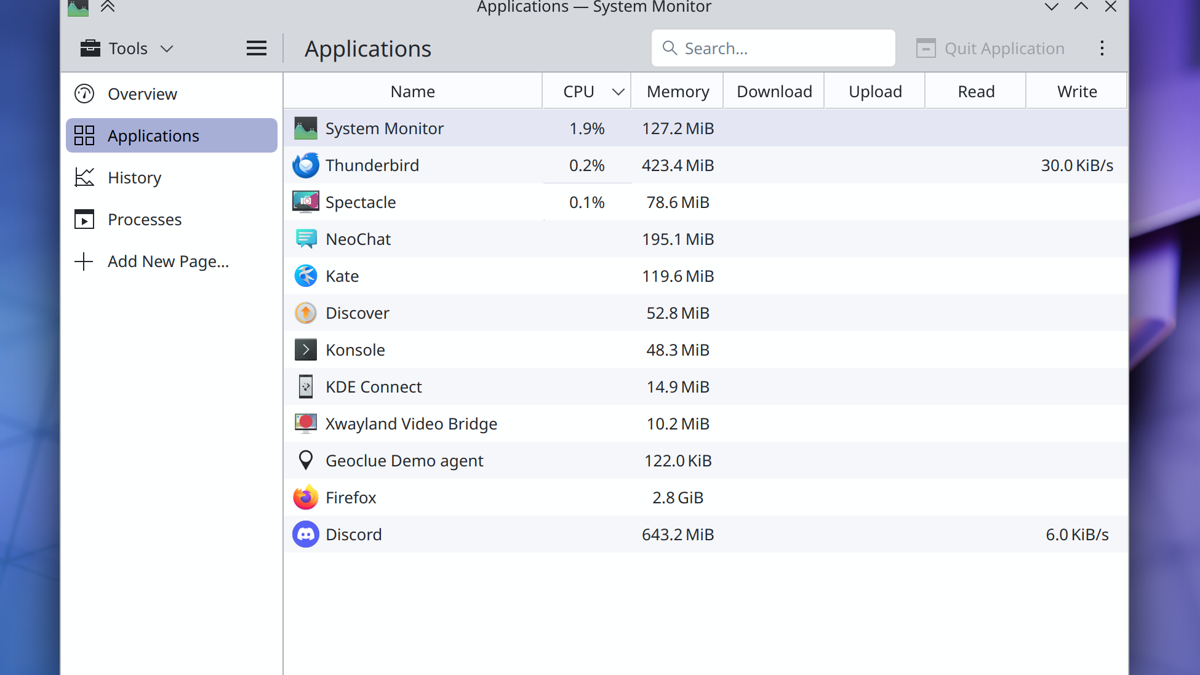Click the Overview gauge icon in sidebar
The width and height of the screenshot is (1200, 675).
click(x=84, y=94)
